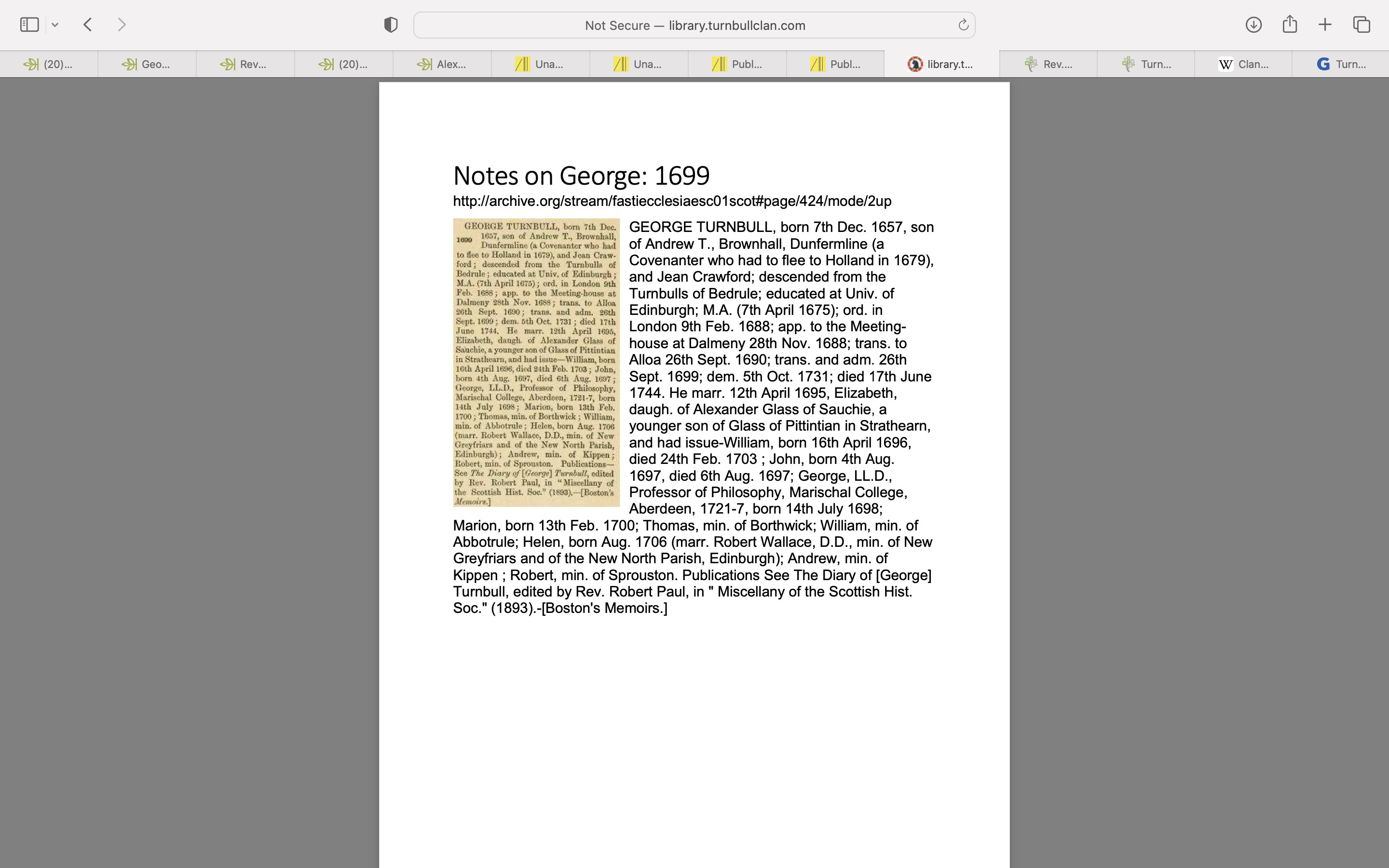Click the forward navigation arrow
This screenshot has height=868, width=1389.
tap(122, 25)
